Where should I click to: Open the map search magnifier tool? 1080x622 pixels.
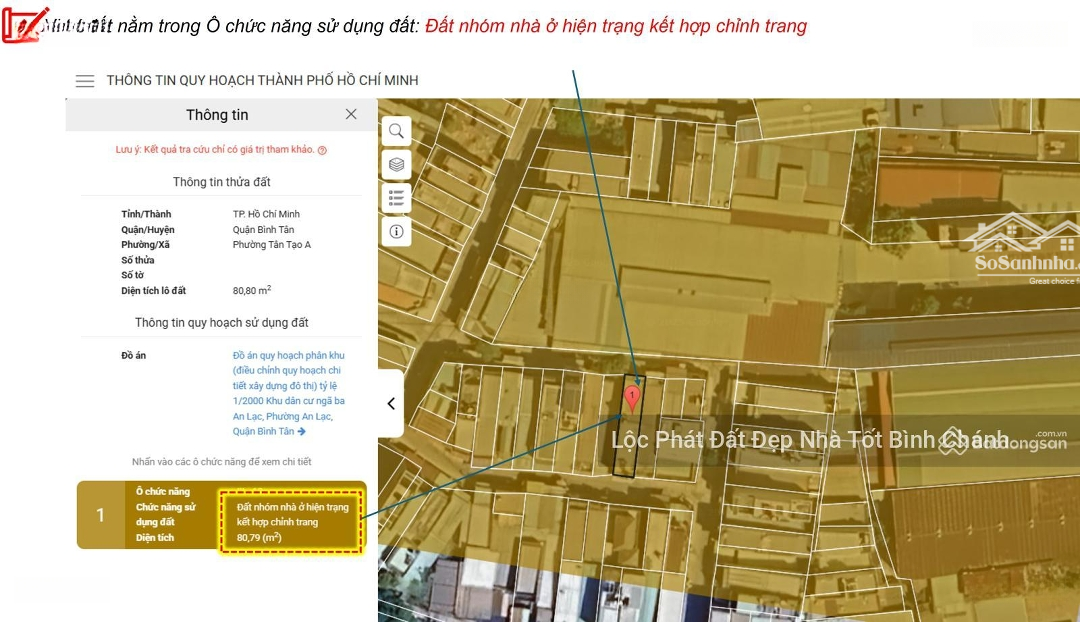tap(396, 131)
